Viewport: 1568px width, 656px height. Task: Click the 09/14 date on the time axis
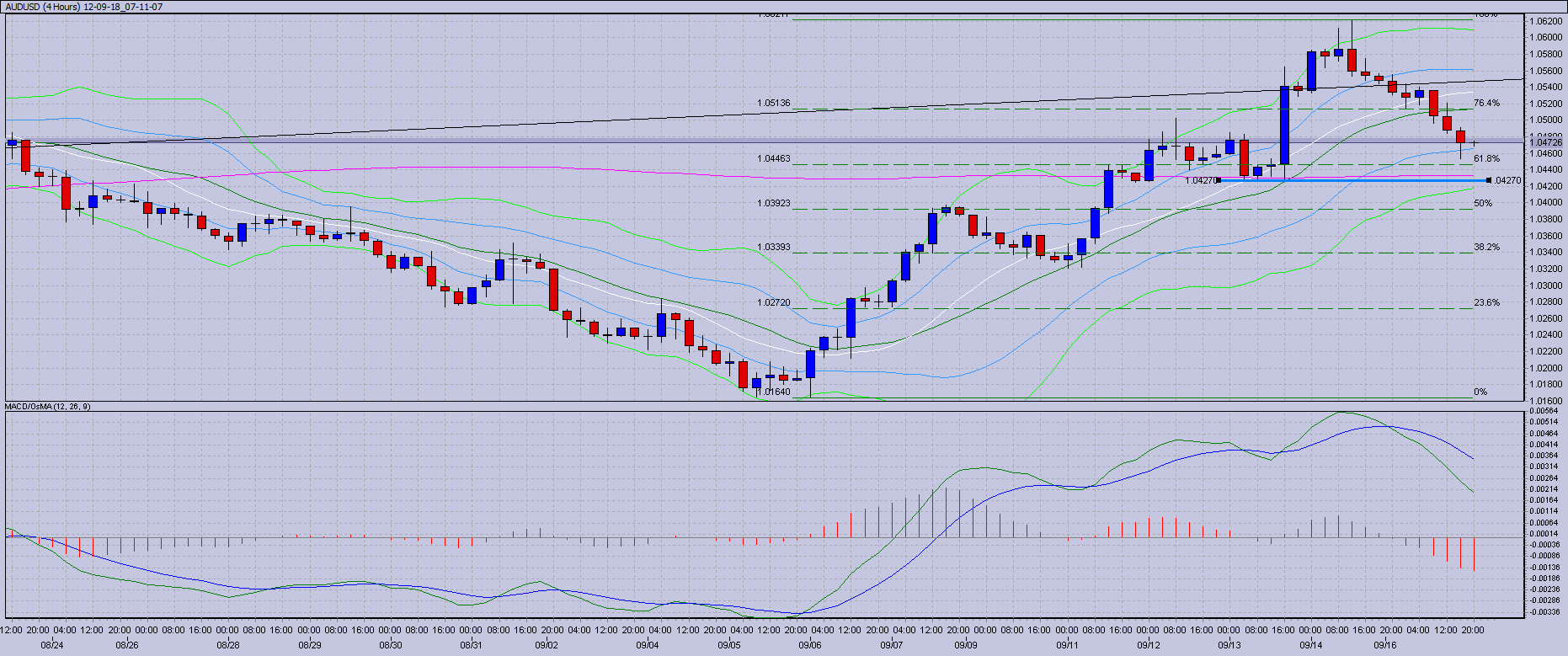tap(1310, 646)
